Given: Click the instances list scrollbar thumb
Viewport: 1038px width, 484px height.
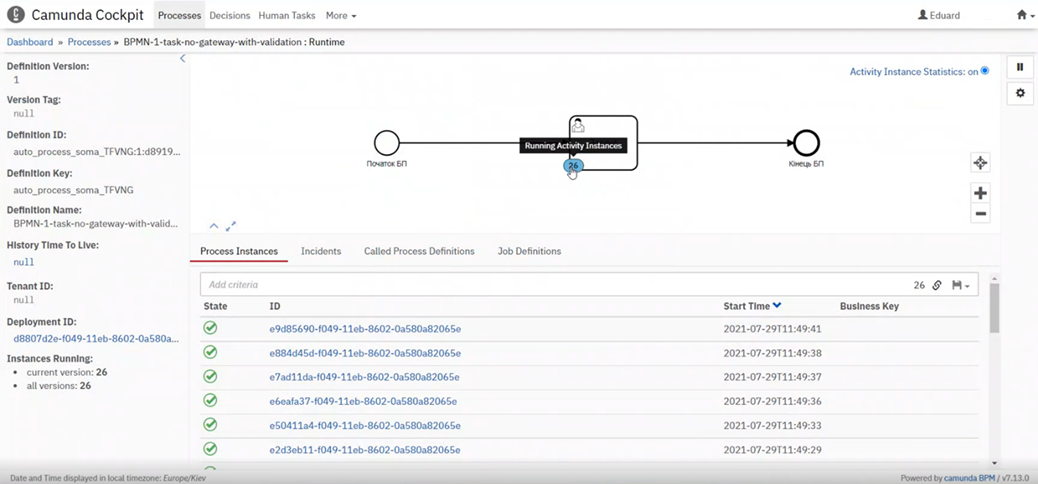Looking at the screenshot, I should click(994, 308).
